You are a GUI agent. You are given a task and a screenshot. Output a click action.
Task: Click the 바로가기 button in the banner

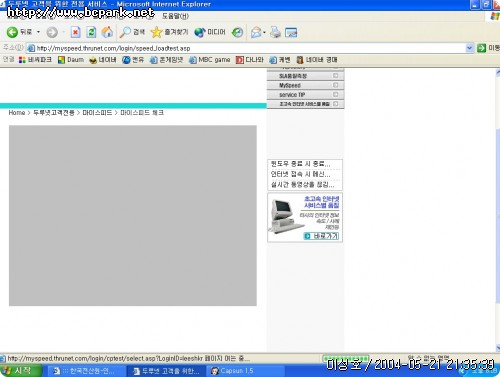(321, 236)
